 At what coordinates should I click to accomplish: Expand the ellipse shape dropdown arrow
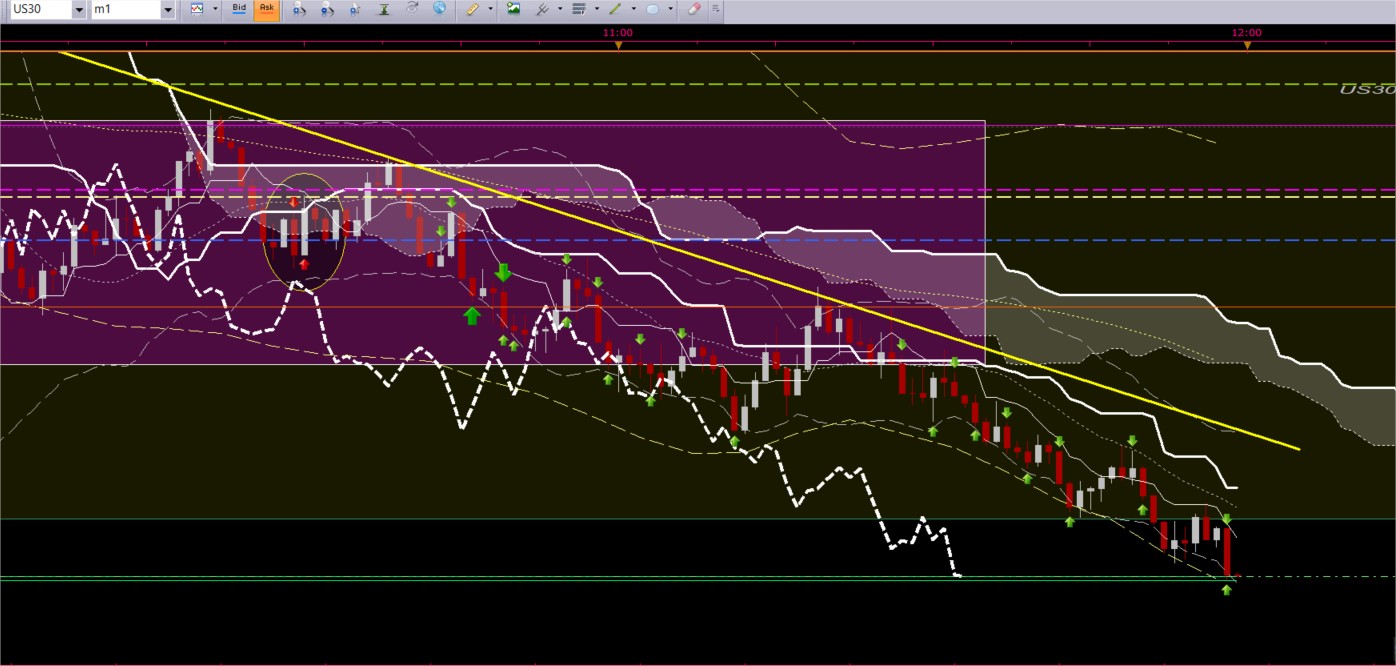[x=671, y=9]
